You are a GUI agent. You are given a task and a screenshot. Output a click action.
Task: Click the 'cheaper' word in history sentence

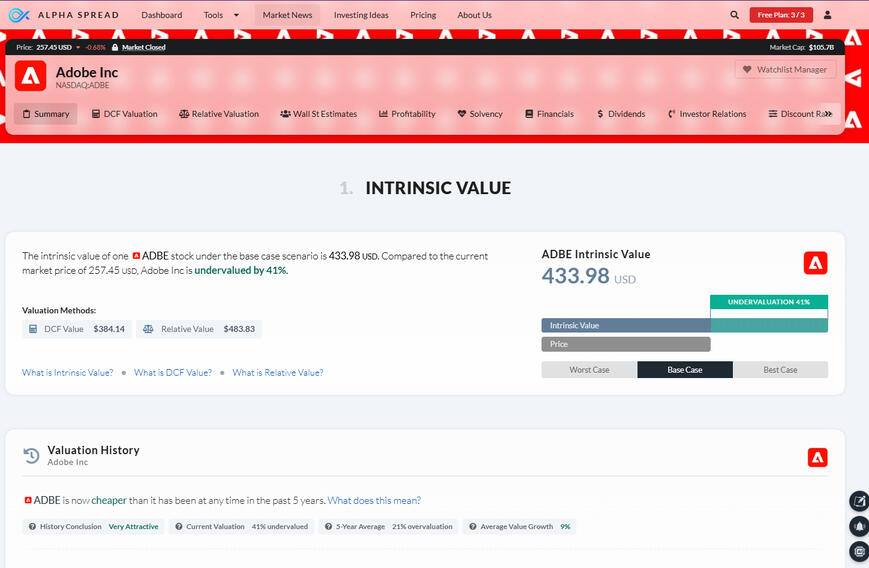coord(109,501)
